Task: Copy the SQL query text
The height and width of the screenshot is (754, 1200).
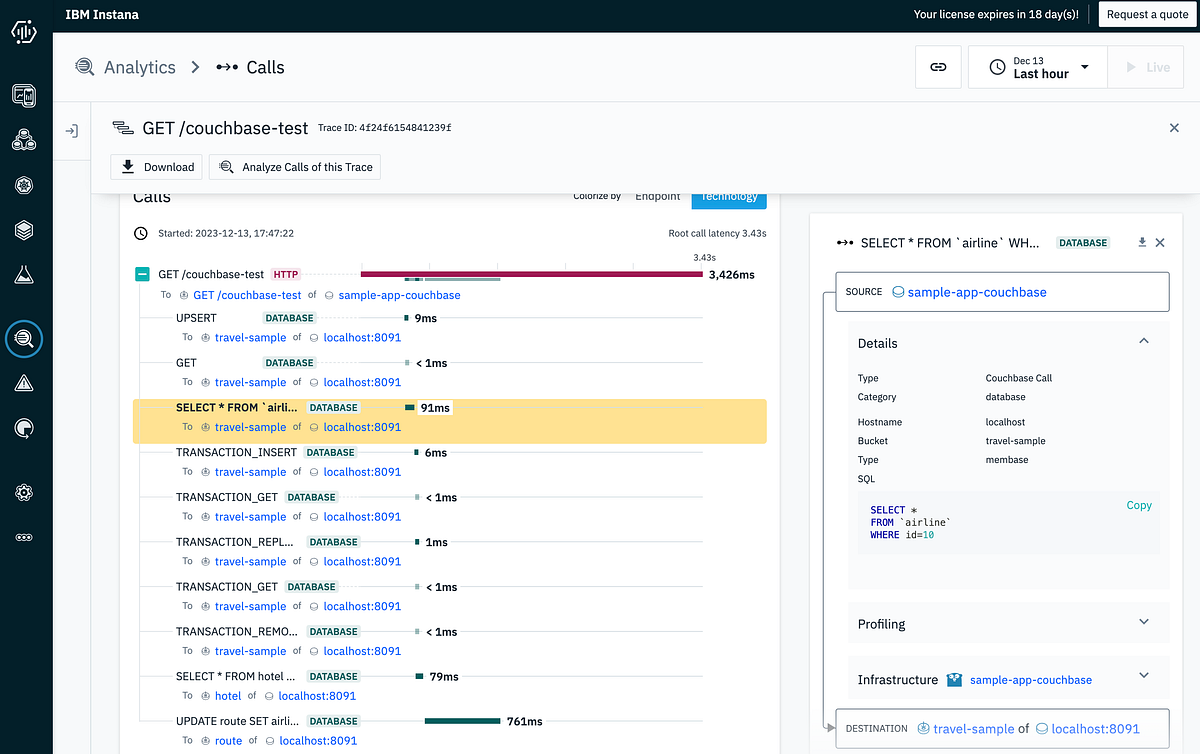Action: tap(1138, 505)
